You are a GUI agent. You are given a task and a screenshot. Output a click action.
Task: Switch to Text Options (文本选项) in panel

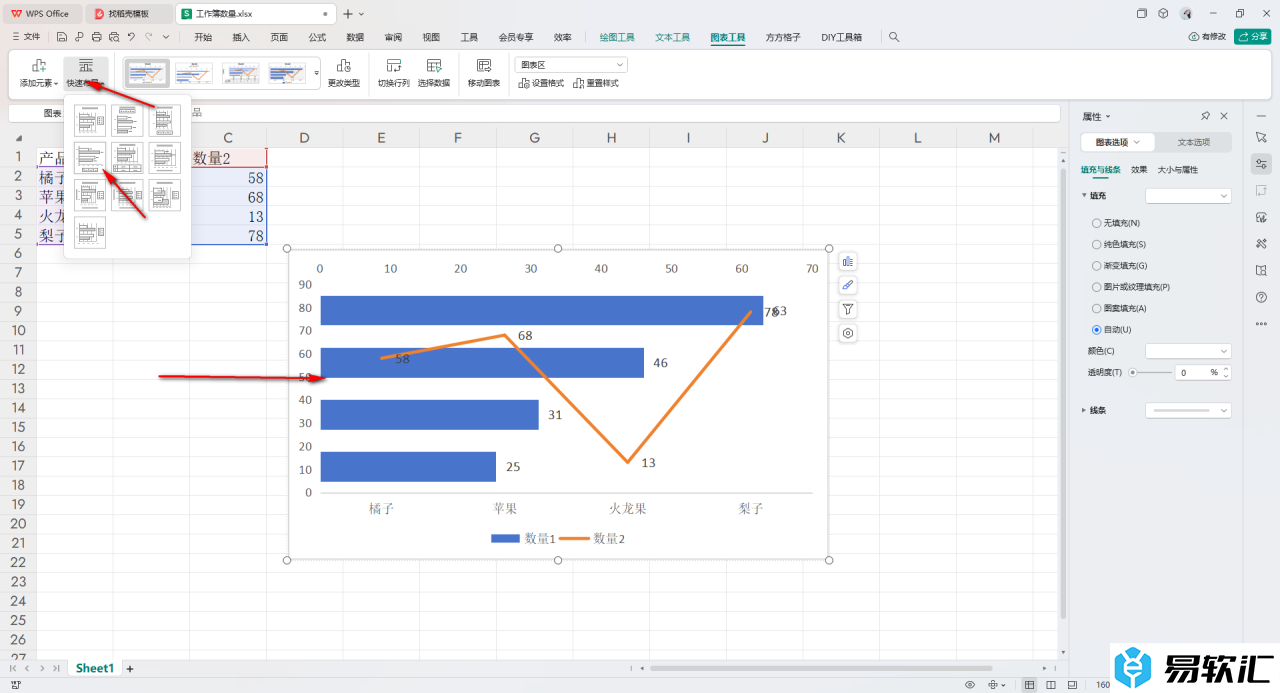point(1193,142)
